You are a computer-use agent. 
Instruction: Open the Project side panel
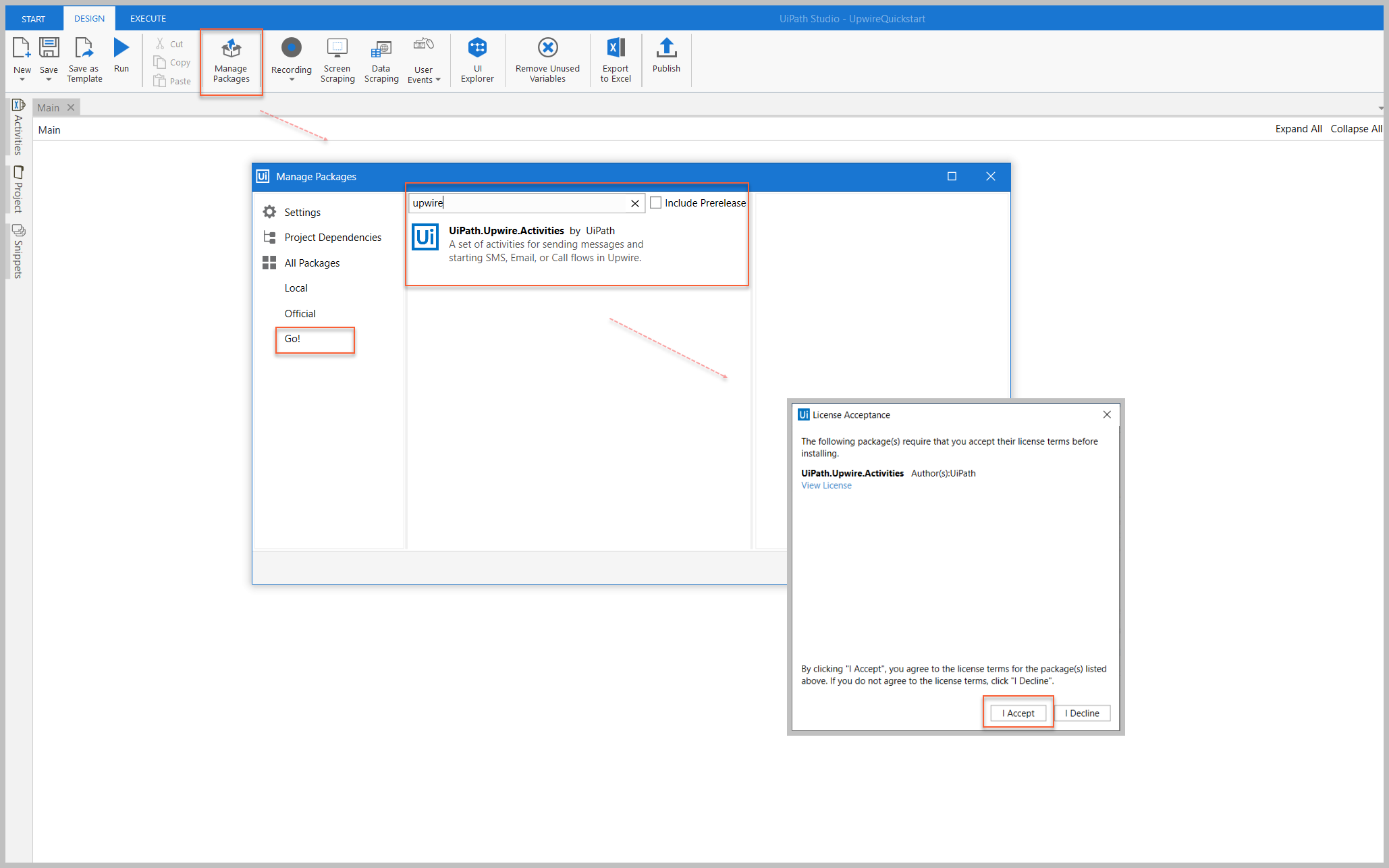pos(18,189)
